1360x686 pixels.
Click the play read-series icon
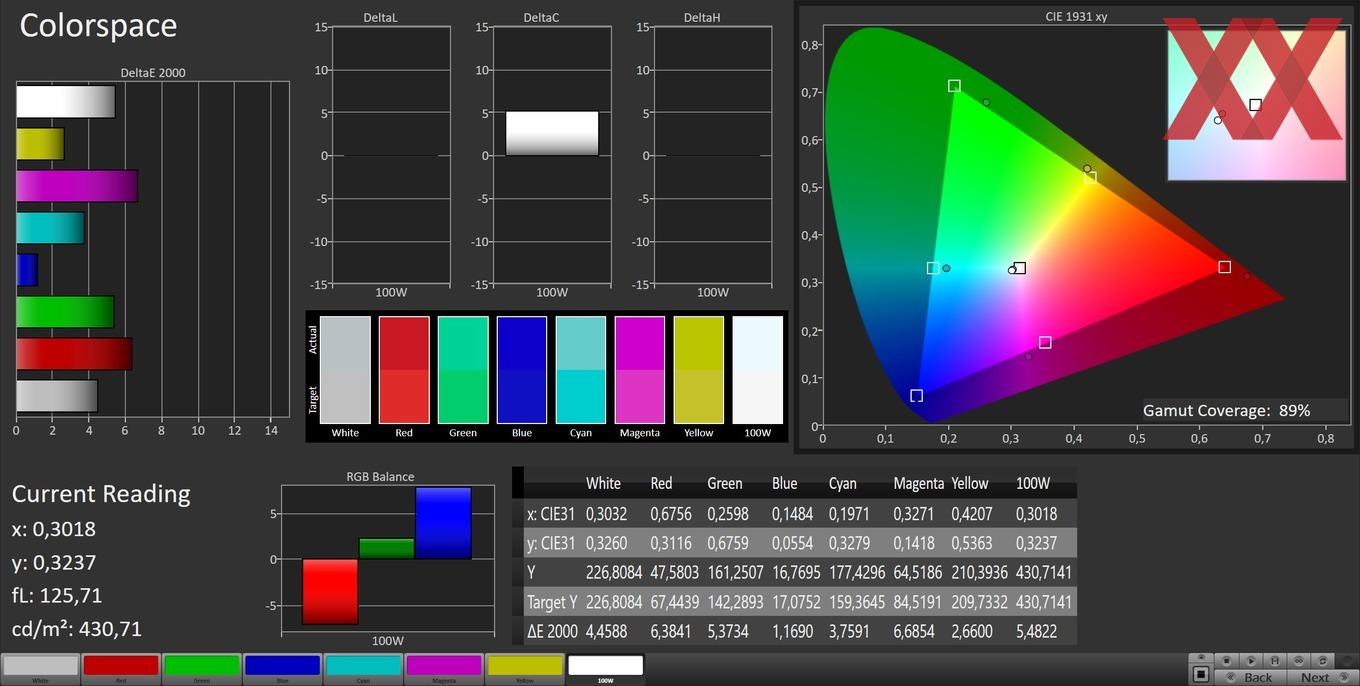coord(1251,661)
